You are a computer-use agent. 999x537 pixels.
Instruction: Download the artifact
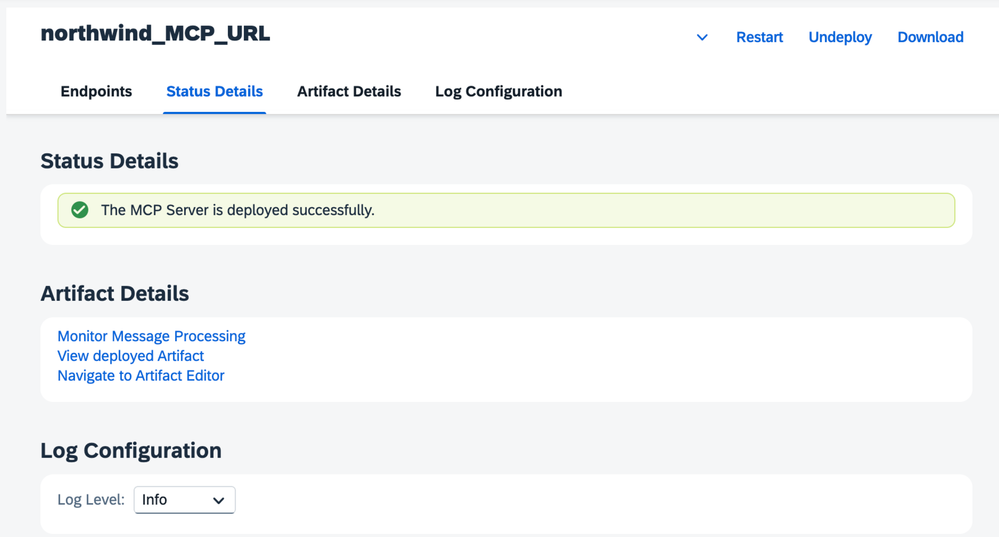point(930,38)
